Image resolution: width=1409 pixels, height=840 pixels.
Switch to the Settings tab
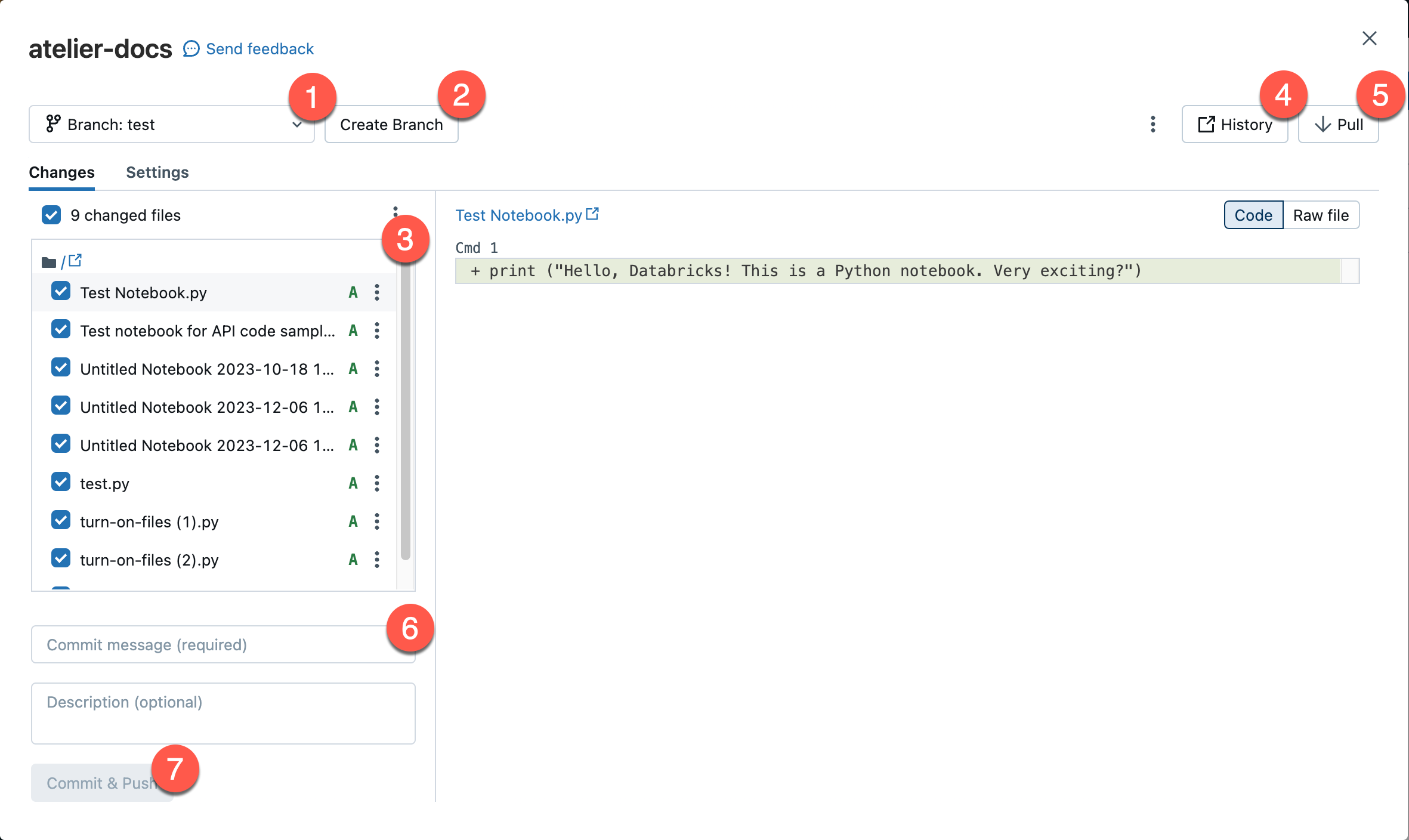pos(157,171)
